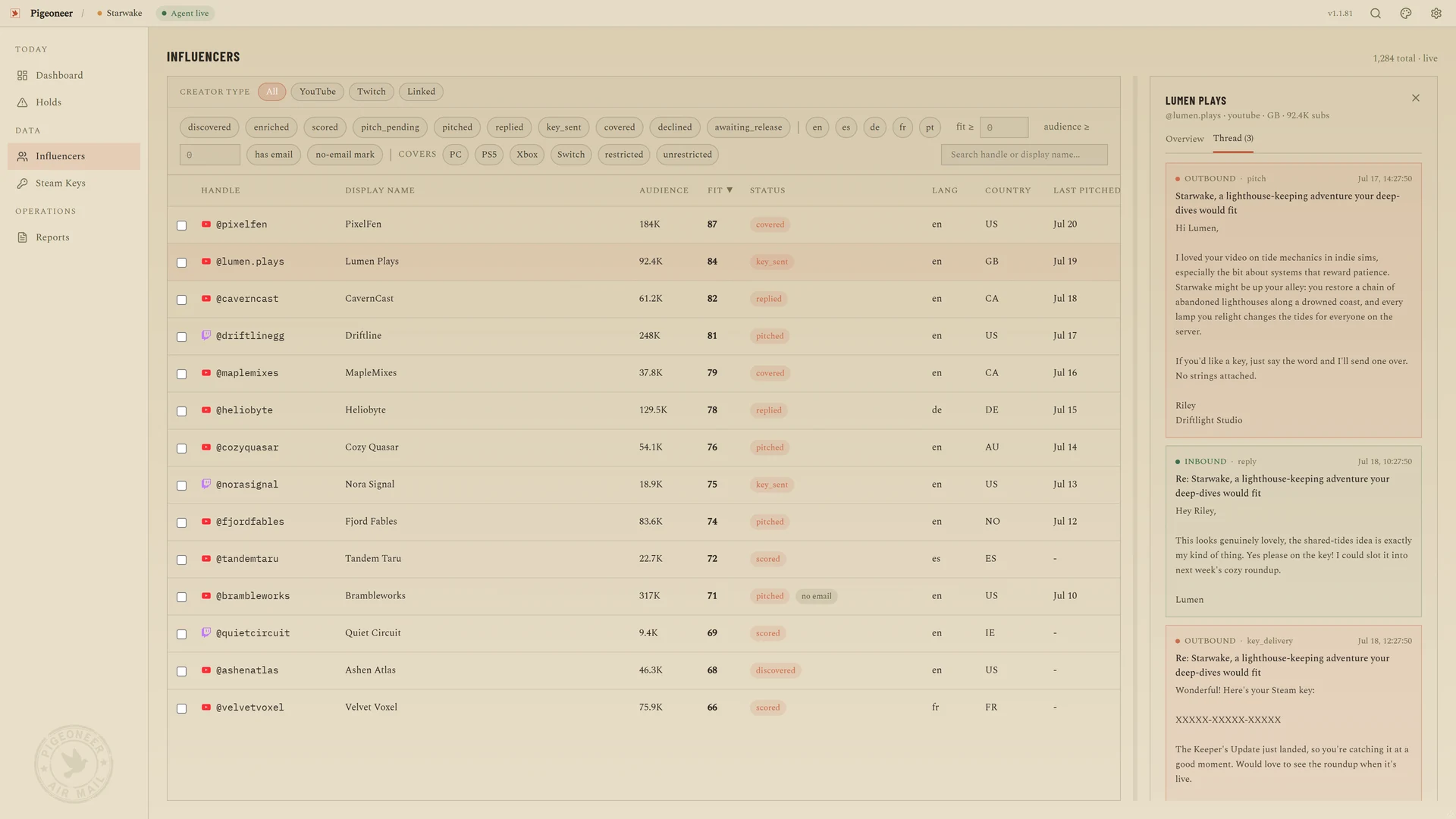Open Dashboard from the sidebar
The width and height of the screenshot is (1456, 819).
(x=74, y=75)
